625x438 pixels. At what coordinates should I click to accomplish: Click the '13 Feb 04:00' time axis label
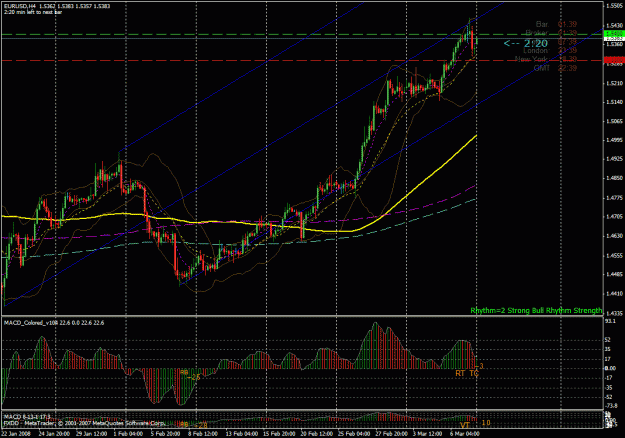click(241, 434)
